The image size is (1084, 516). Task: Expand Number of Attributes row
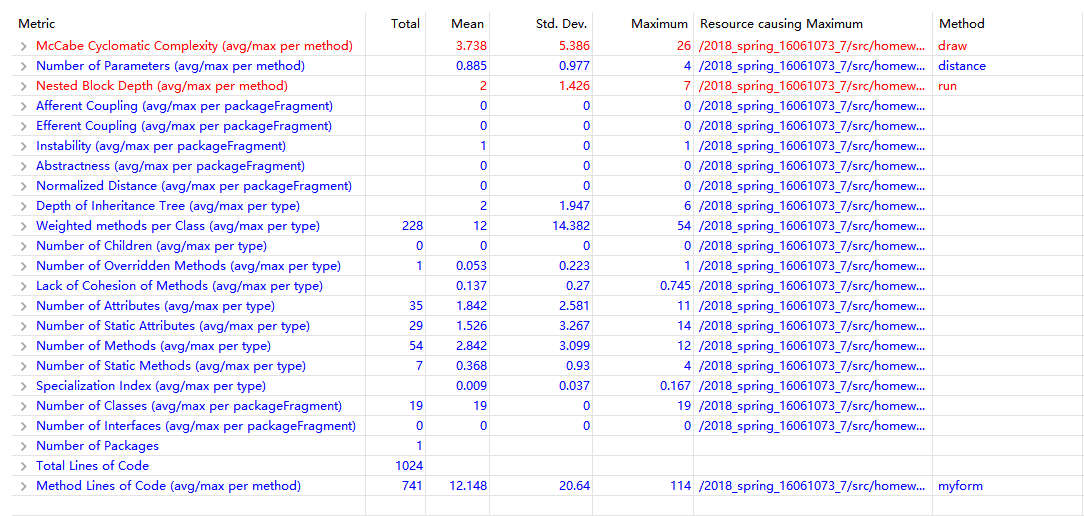[24, 306]
